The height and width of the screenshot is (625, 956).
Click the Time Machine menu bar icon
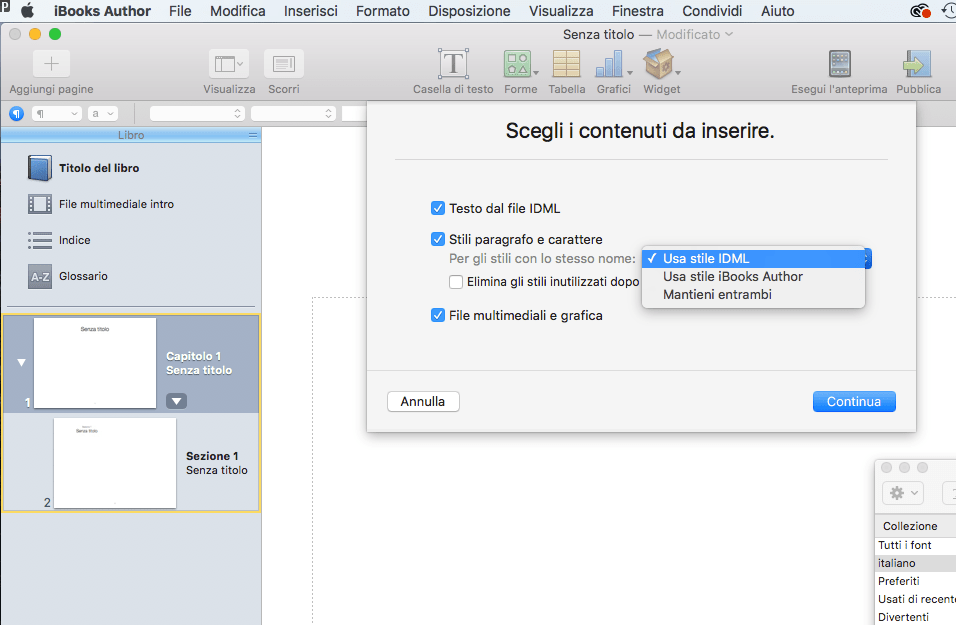pos(949,11)
